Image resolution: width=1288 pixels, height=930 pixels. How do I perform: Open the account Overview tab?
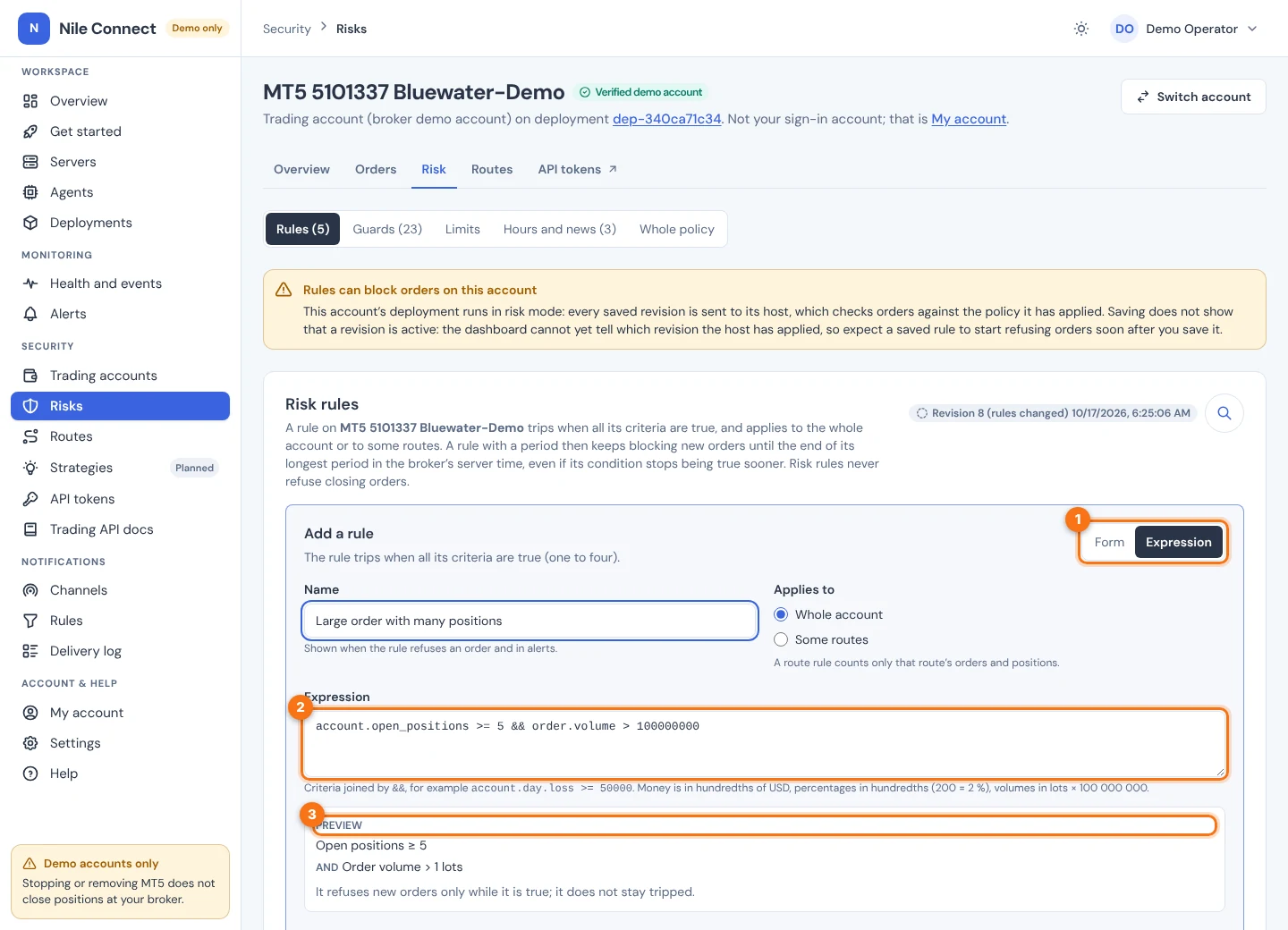[x=301, y=169]
